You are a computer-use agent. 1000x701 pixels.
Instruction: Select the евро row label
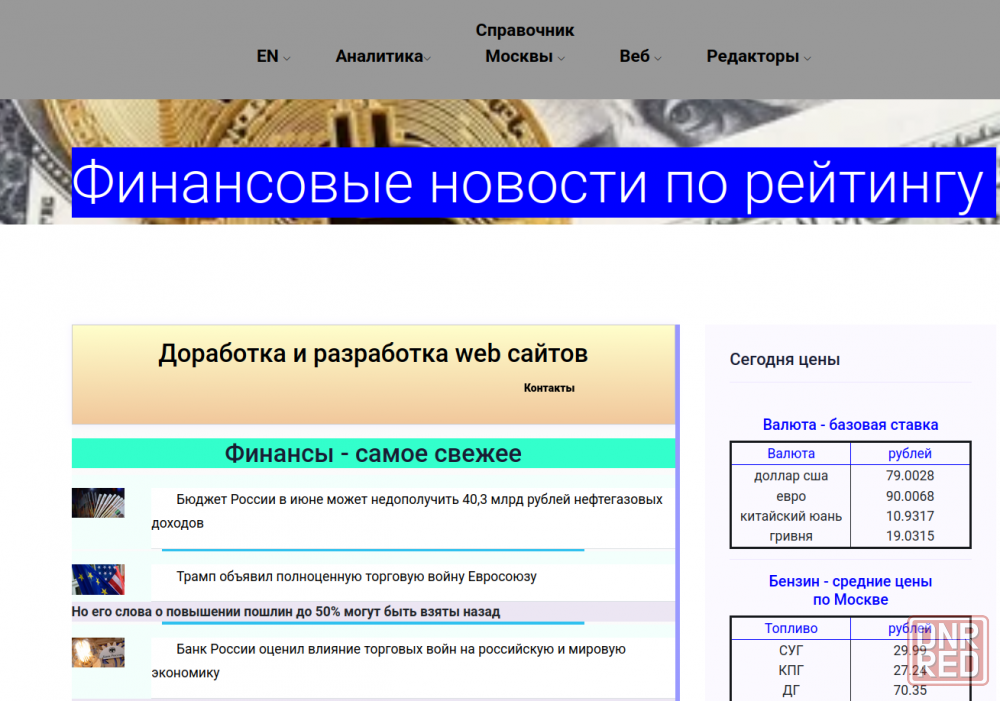pyautogui.click(x=791, y=496)
